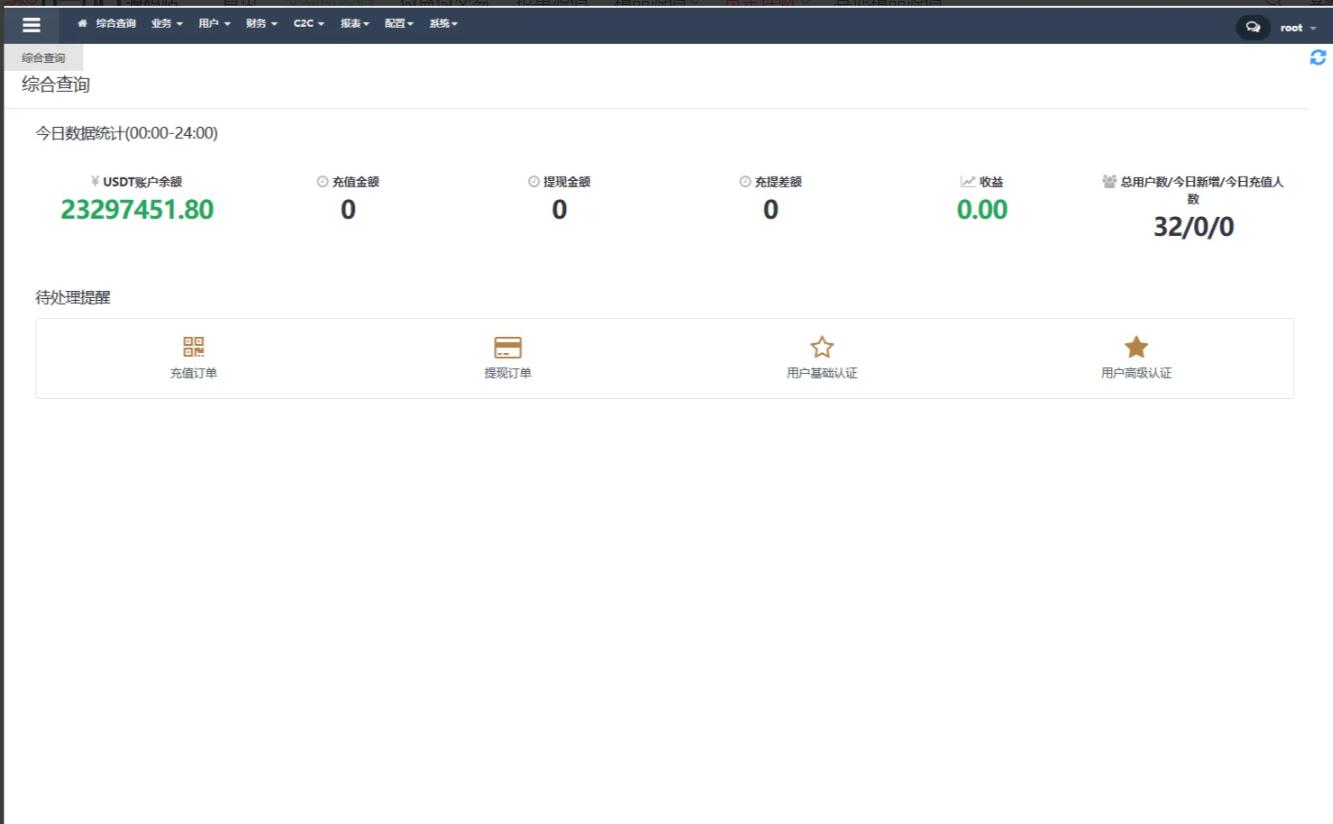Click the 提现订单 card icon

(508, 347)
